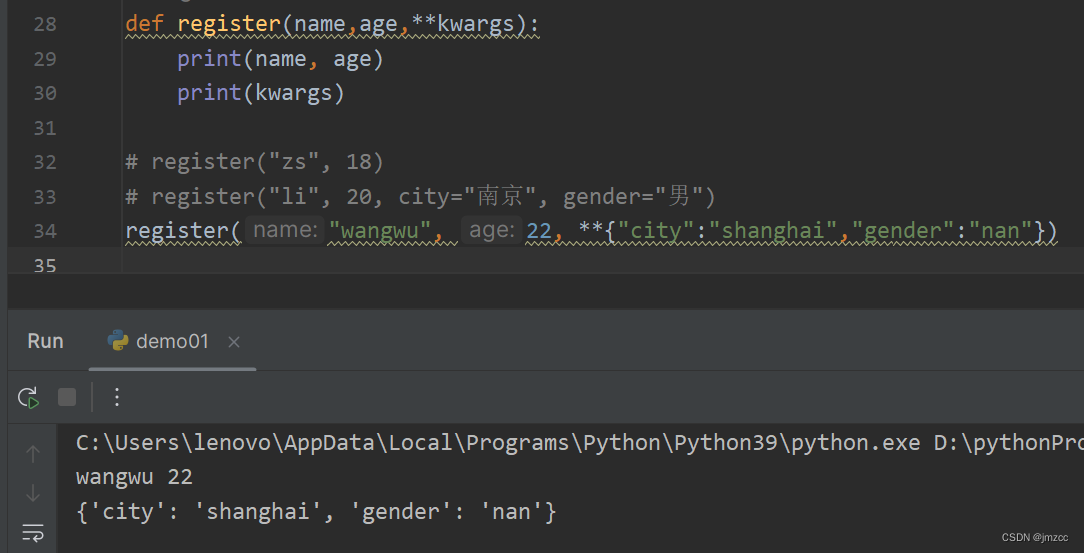Image resolution: width=1084 pixels, height=553 pixels.
Task: Click the register function name in the def
Action: (x=229, y=24)
